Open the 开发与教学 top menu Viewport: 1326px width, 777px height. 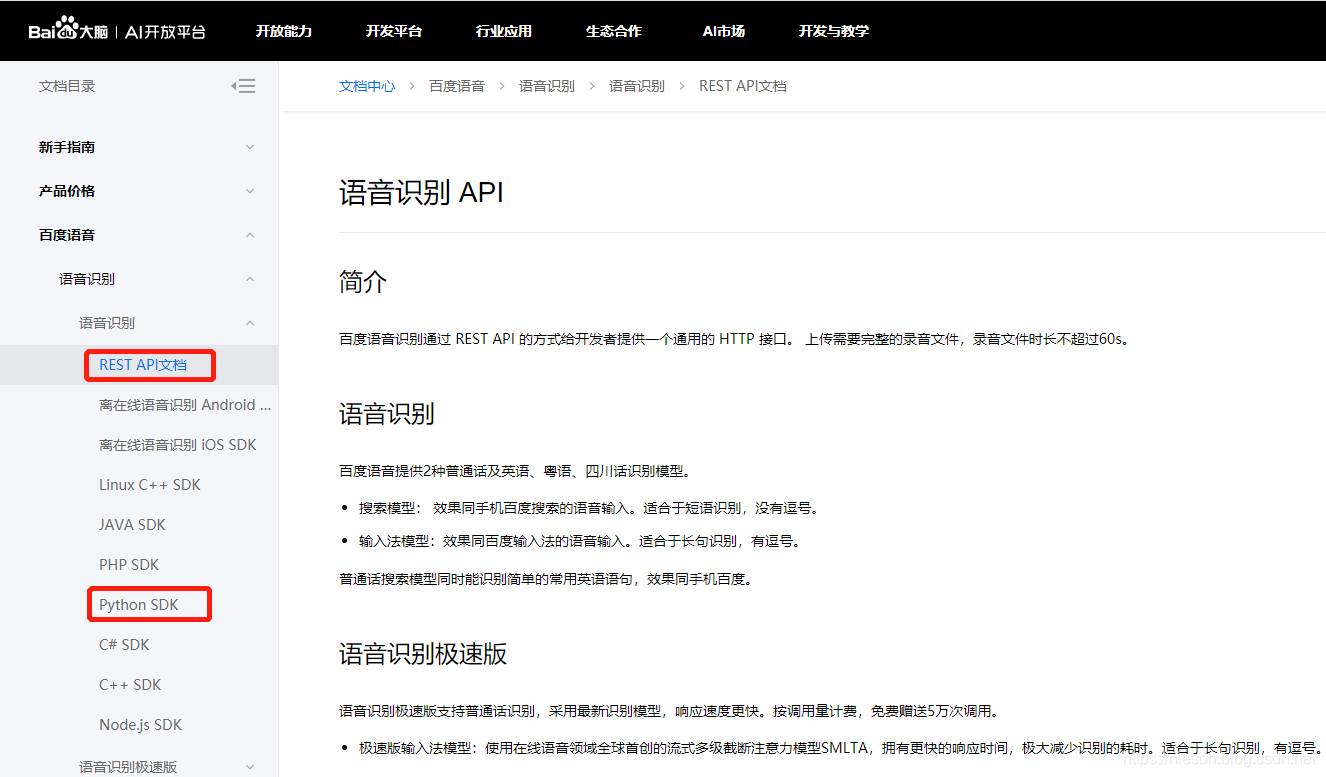[834, 31]
